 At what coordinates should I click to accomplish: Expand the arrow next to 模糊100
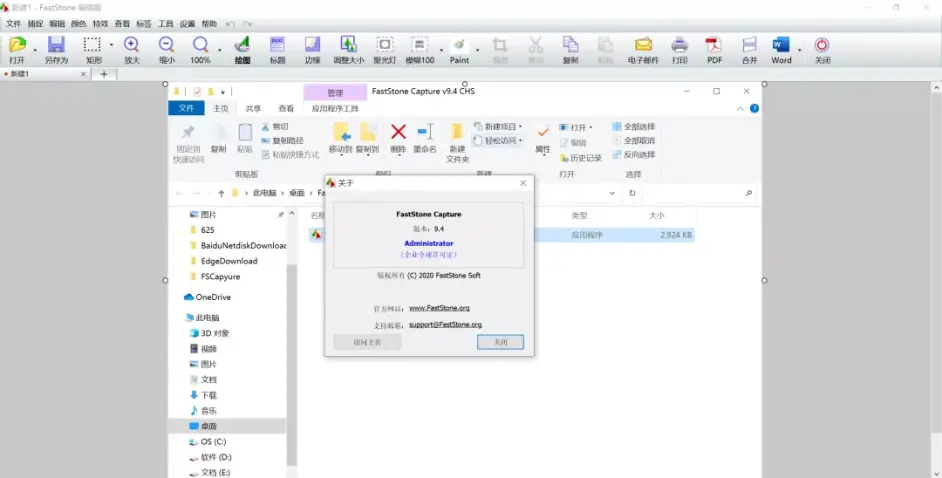coord(442,50)
